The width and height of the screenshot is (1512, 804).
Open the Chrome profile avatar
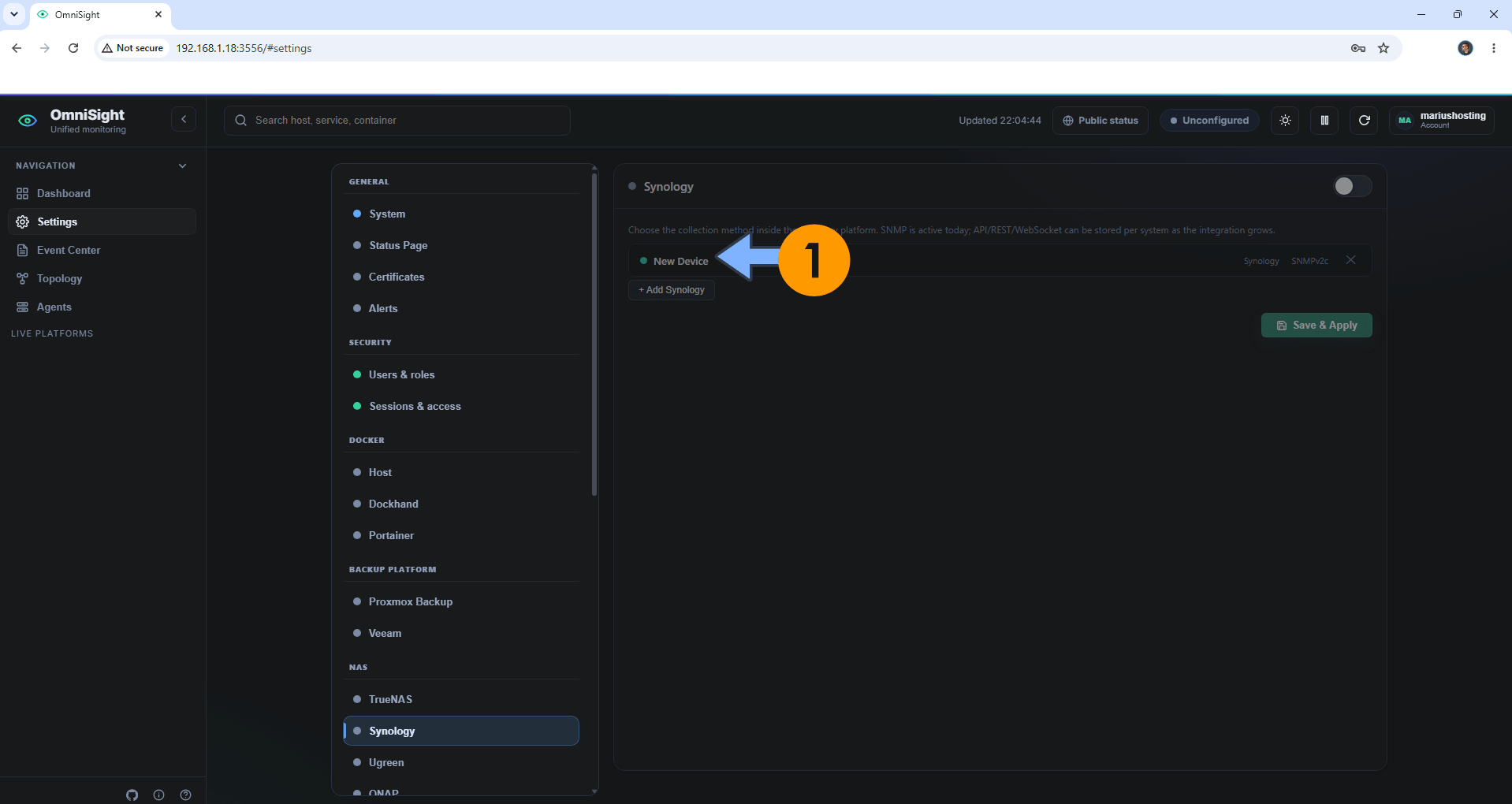pyautogui.click(x=1465, y=48)
